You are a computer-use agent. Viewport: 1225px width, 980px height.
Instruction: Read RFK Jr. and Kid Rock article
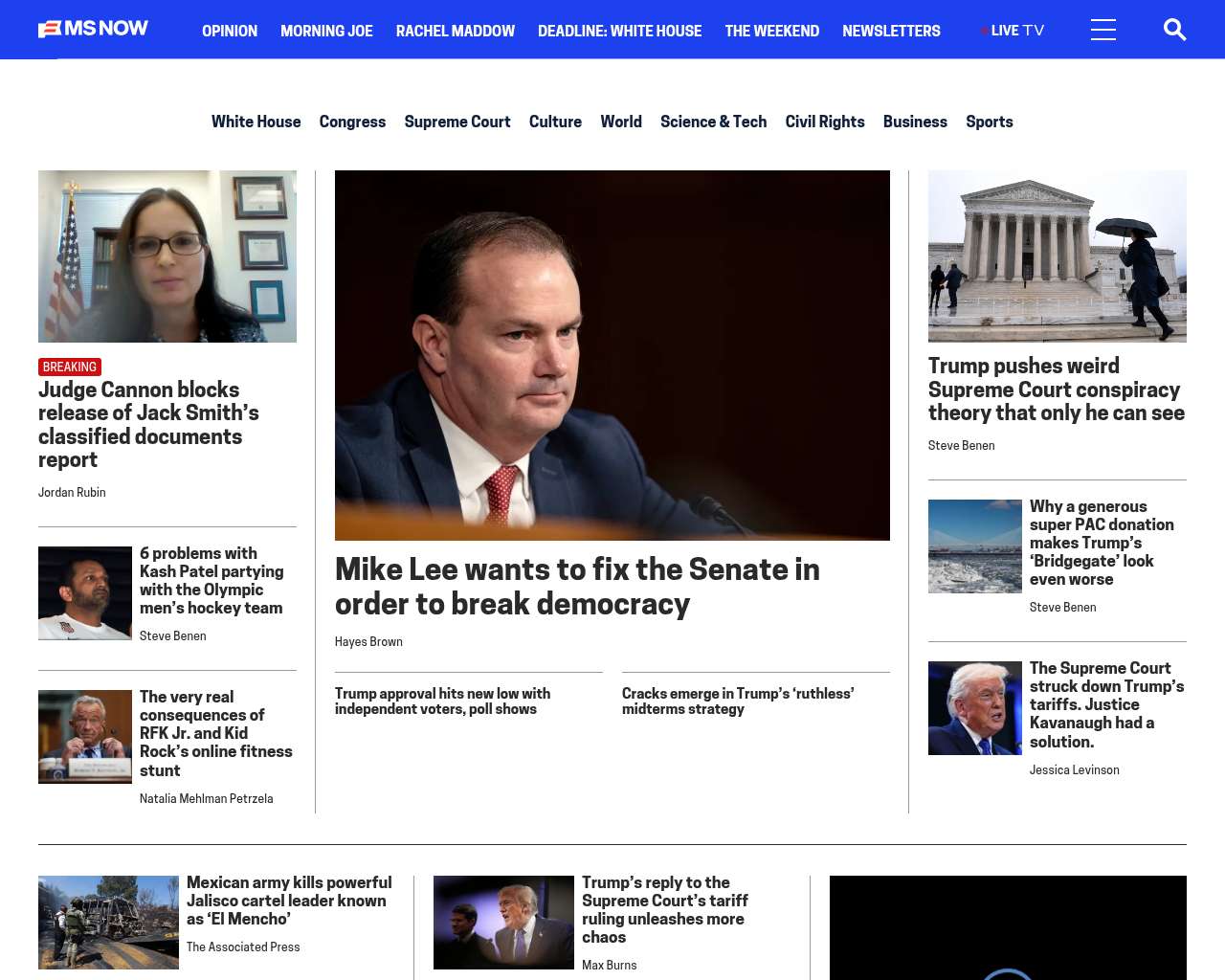(216, 733)
